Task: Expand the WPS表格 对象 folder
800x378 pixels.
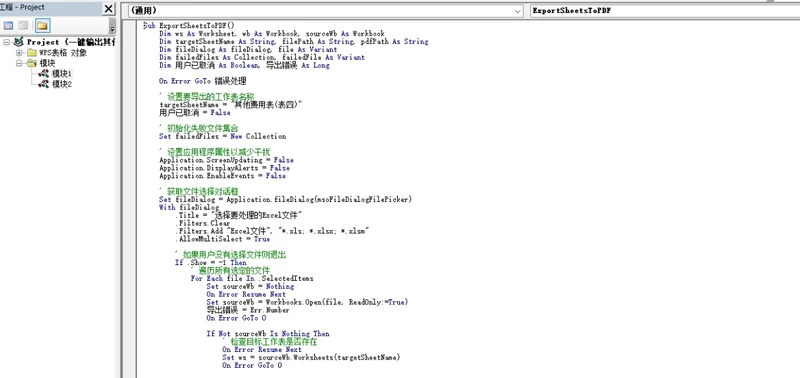Action: click(19, 53)
